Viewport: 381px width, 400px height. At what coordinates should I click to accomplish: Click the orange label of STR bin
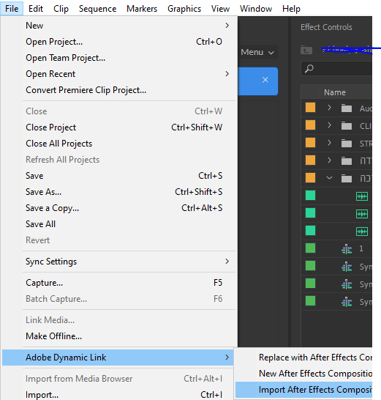(x=310, y=143)
